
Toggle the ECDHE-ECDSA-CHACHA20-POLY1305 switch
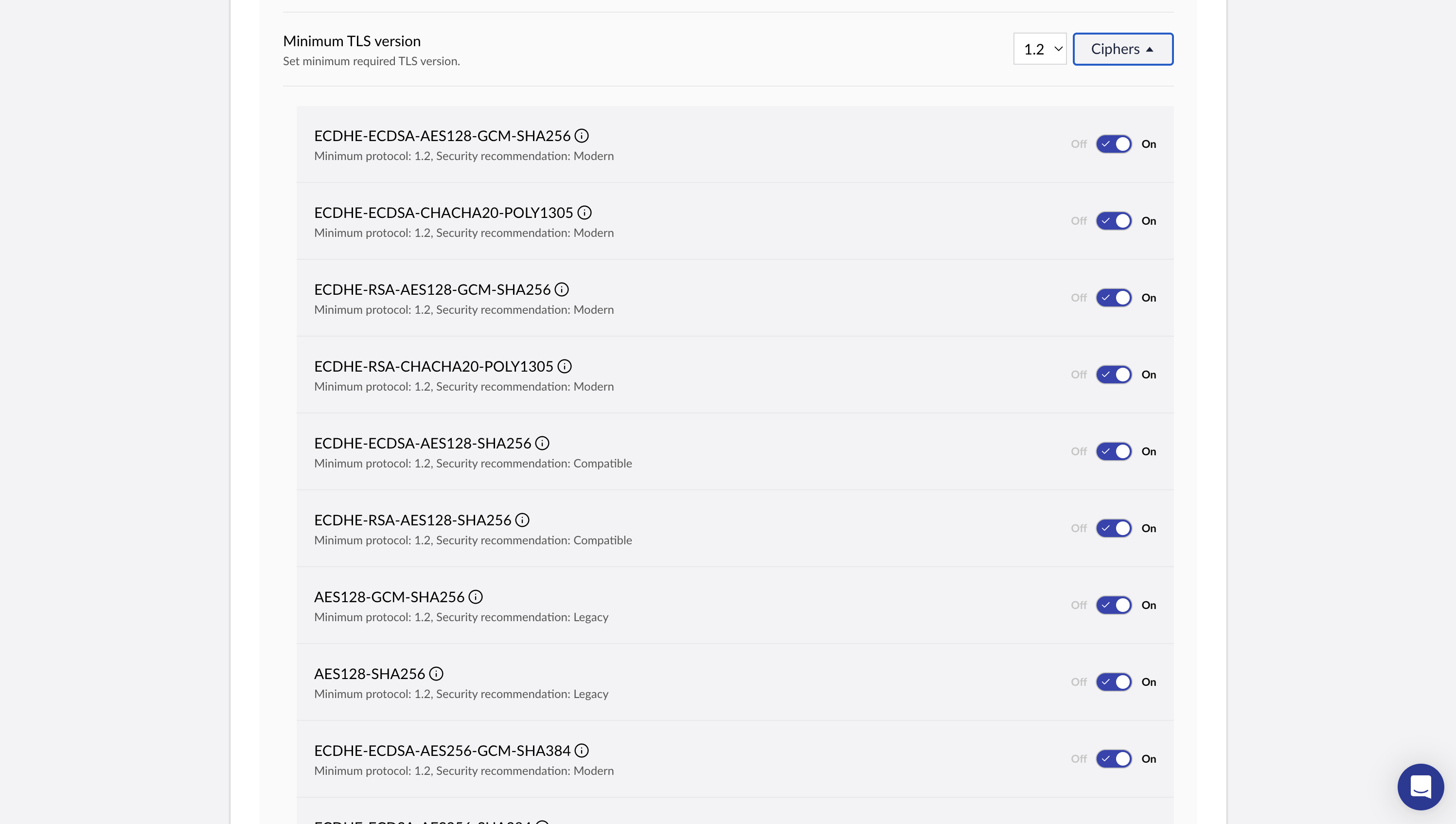pyautogui.click(x=1114, y=221)
